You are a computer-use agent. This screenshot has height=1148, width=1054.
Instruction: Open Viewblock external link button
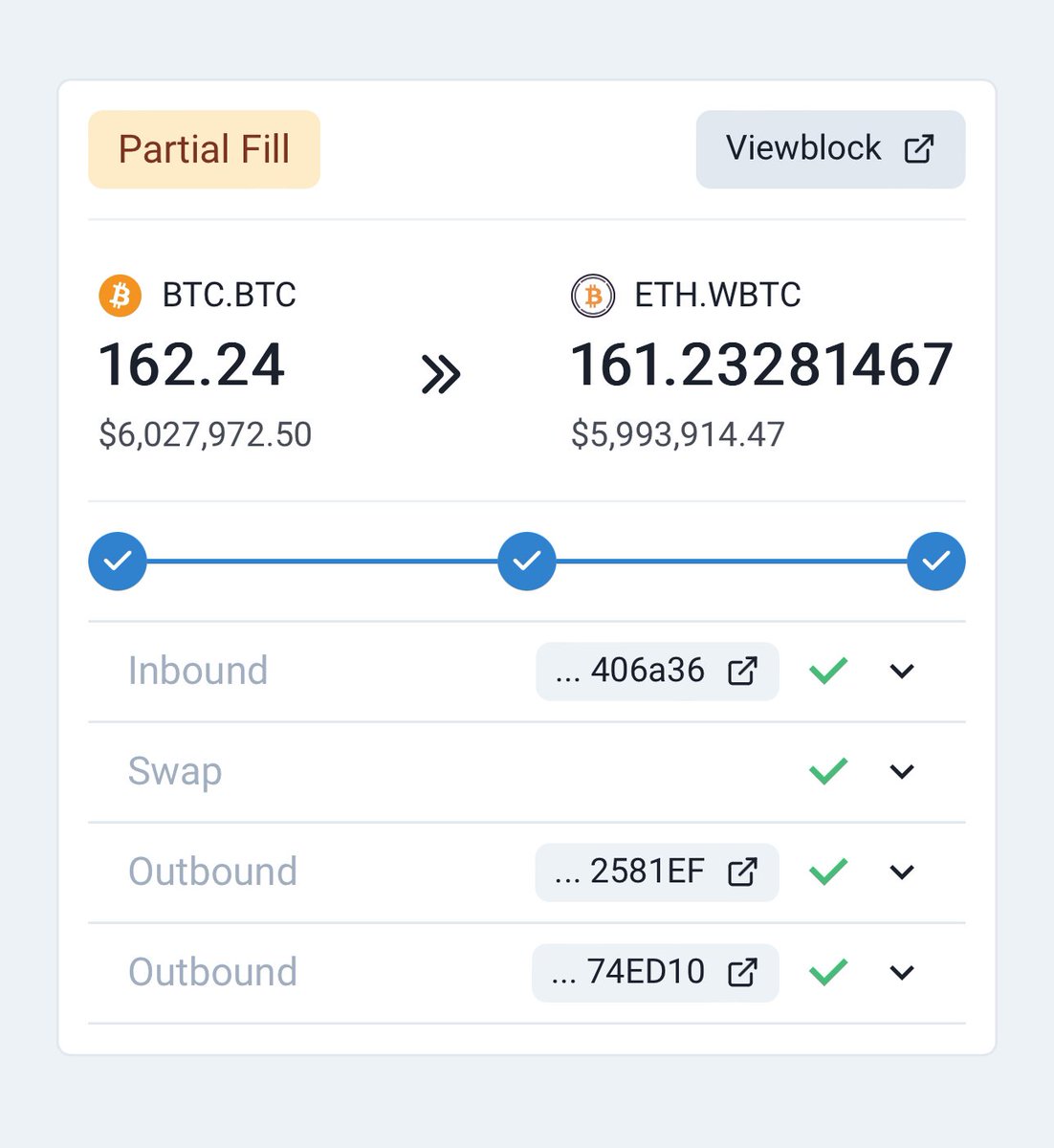pyautogui.click(x=830, y=149)
